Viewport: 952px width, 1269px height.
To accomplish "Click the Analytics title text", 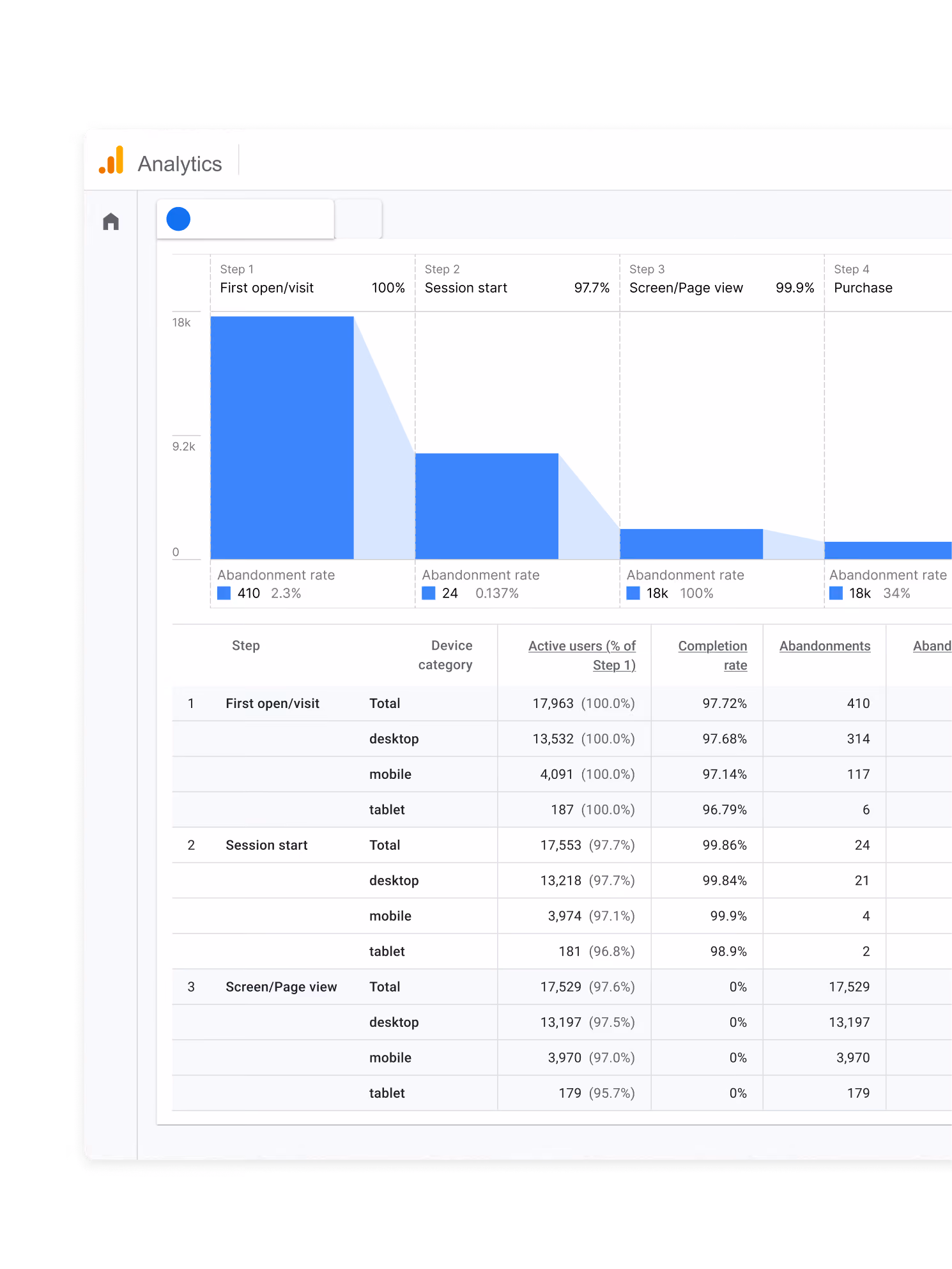I will tap(180, 164).
